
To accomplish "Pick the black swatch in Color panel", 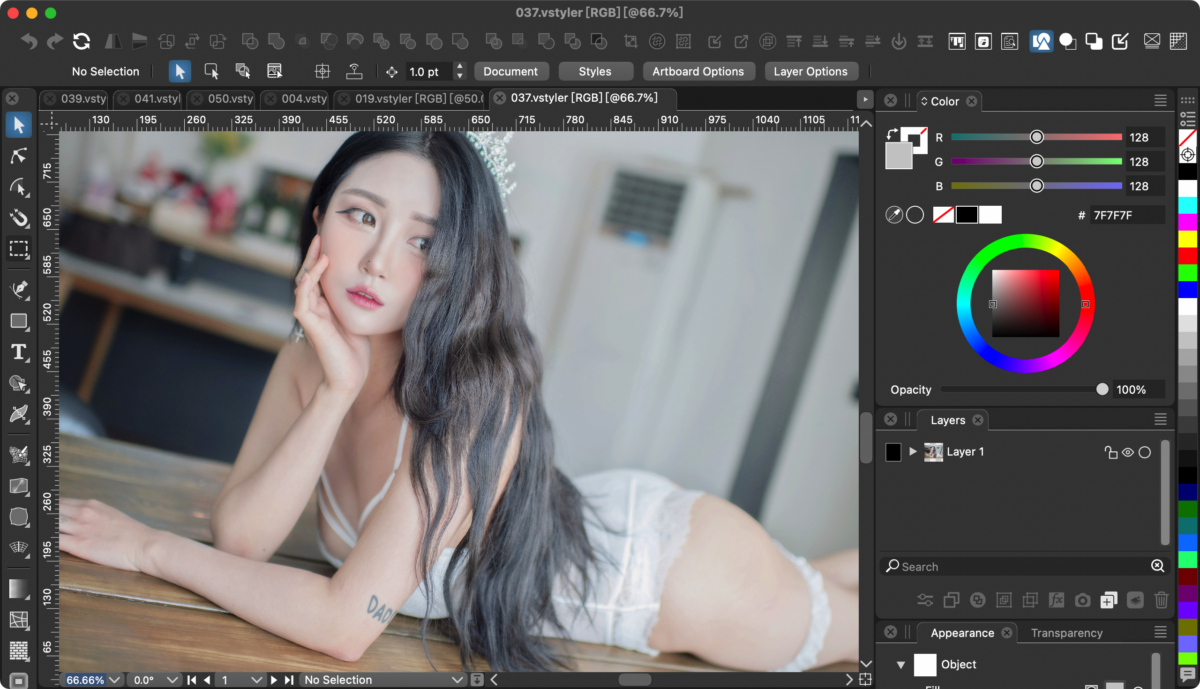I will tap(967, 215).
